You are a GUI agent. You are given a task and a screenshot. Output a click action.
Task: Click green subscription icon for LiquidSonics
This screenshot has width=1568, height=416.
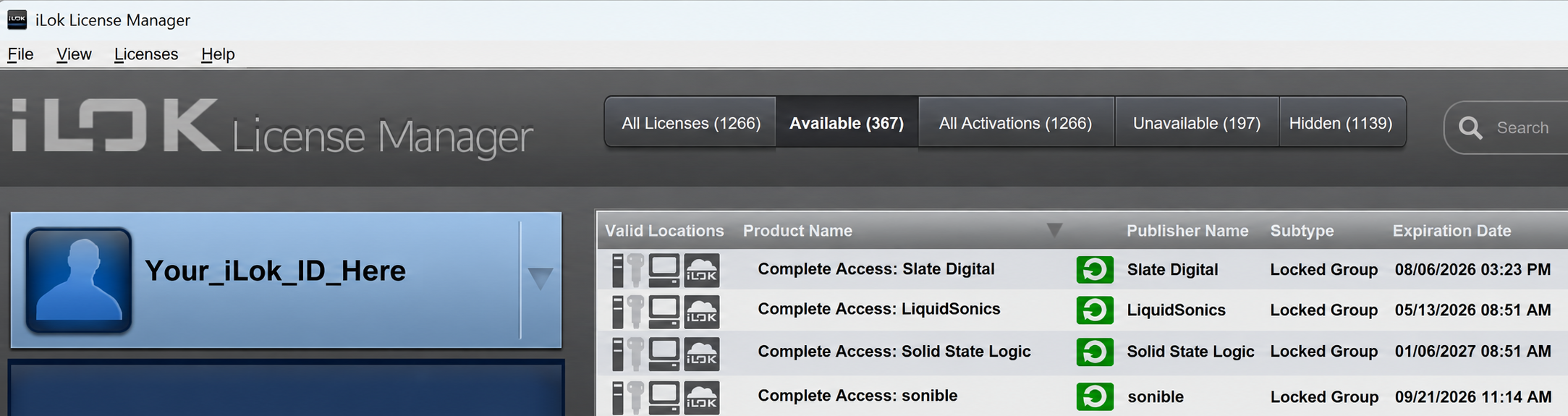[1095, 310]
